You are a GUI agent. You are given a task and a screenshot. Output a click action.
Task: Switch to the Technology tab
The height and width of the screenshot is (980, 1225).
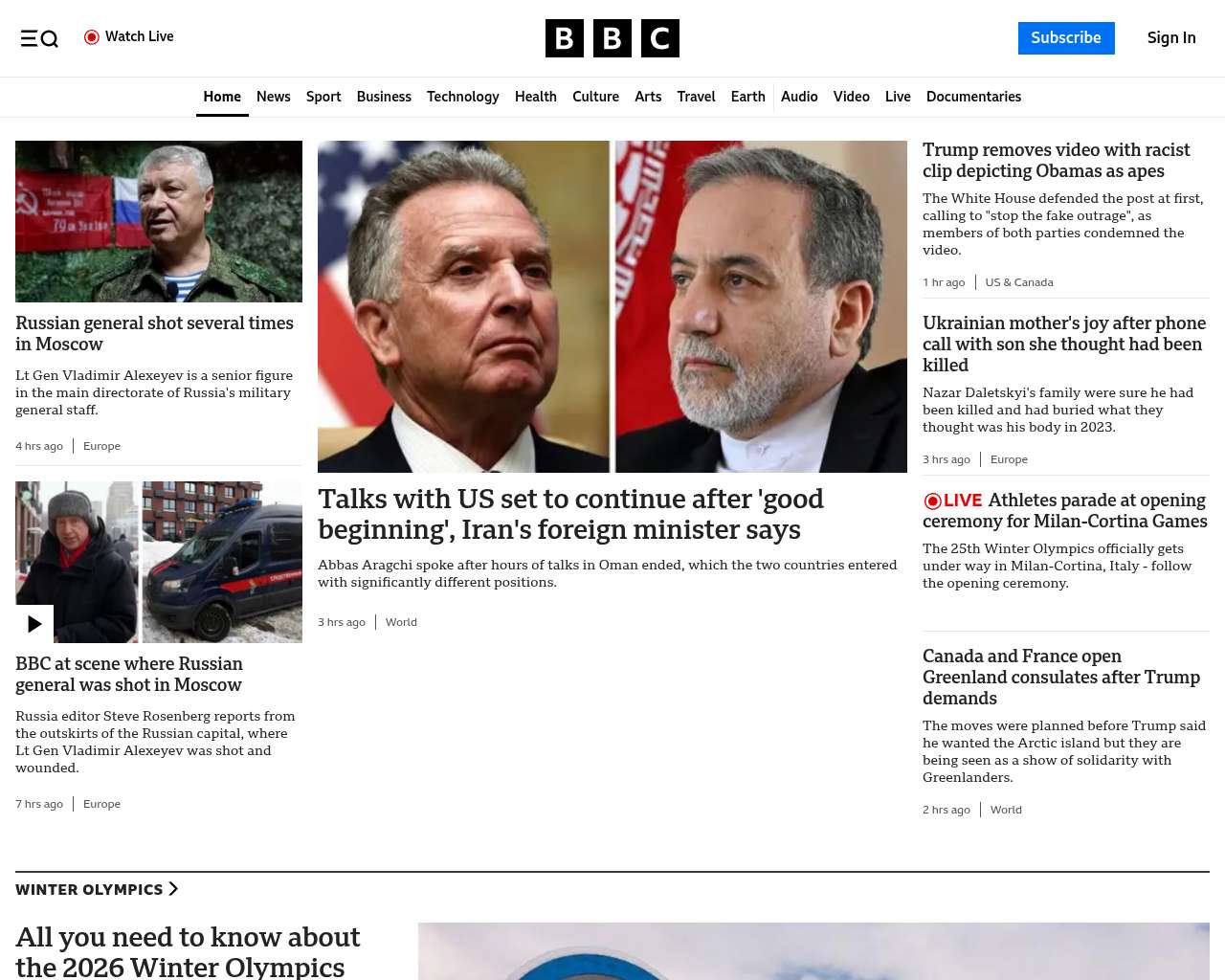[463, 97]
